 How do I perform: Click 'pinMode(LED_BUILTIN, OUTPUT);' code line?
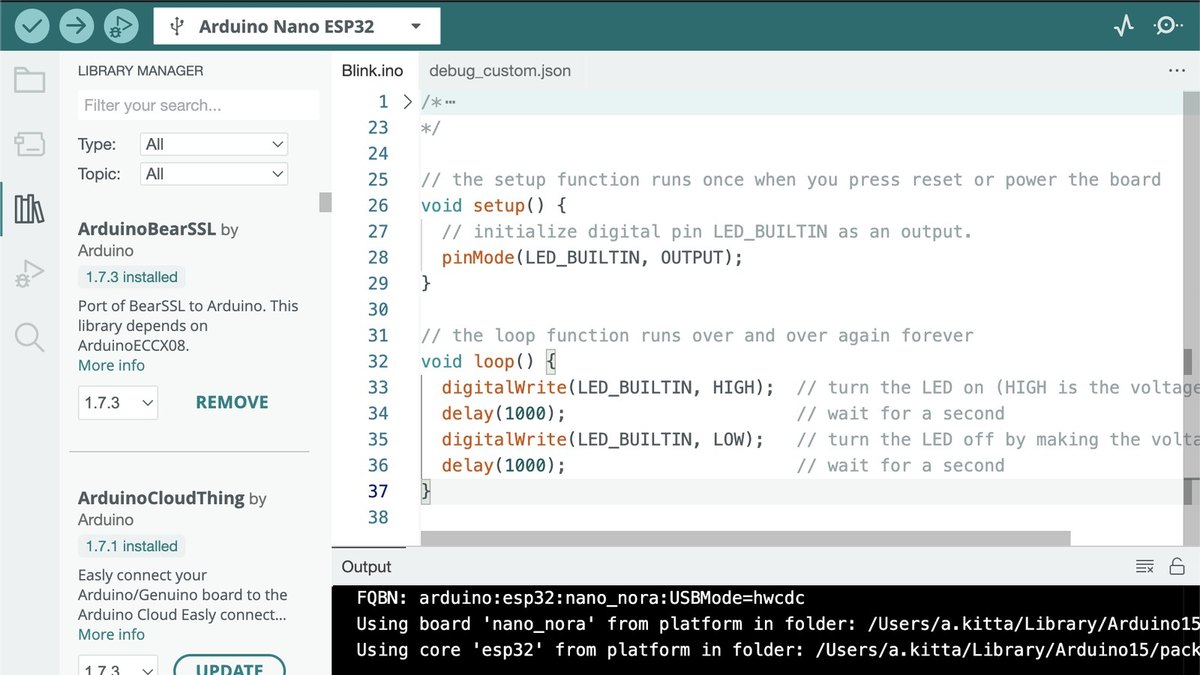[593, 258]
